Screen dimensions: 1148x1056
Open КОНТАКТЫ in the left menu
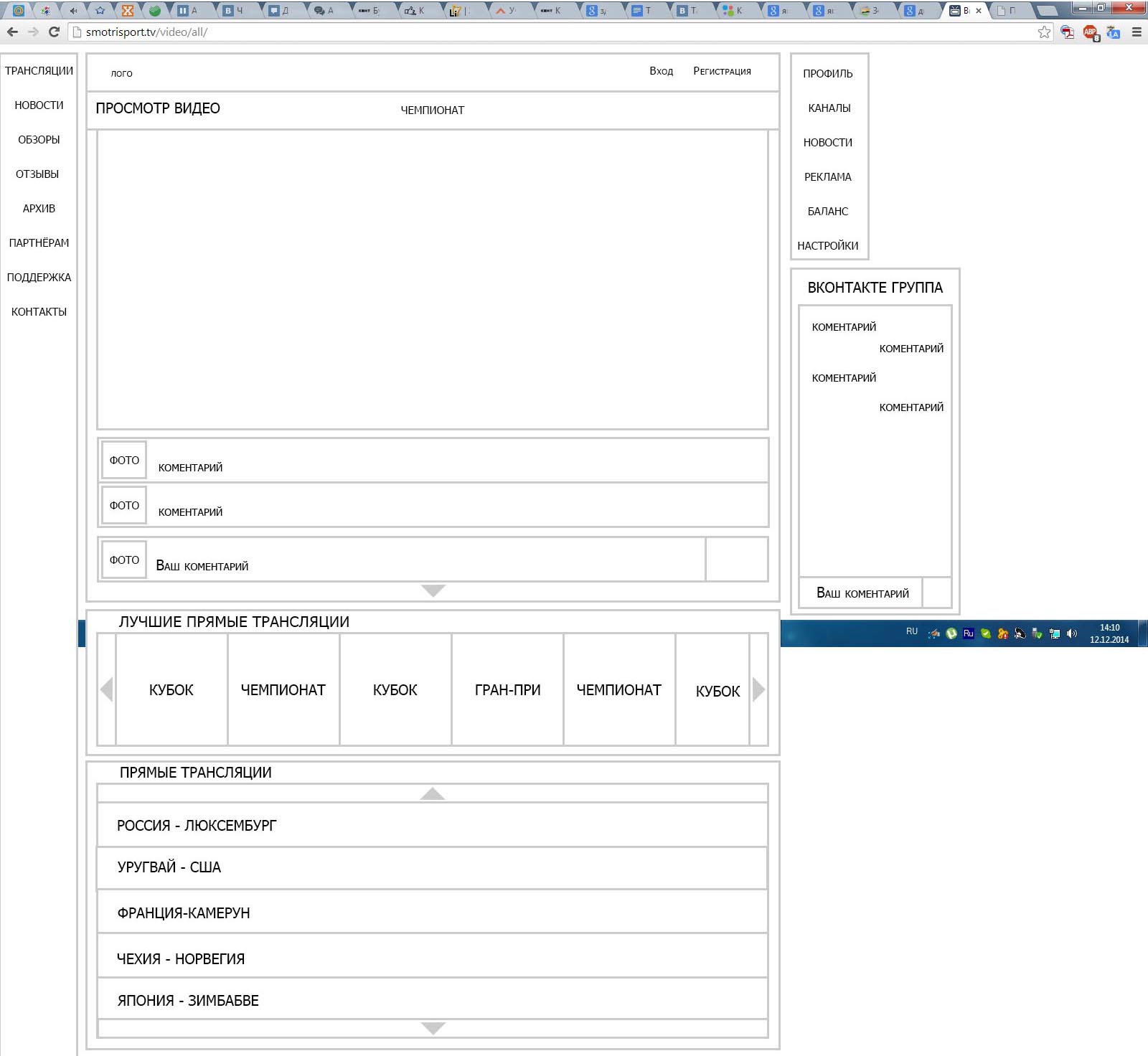point(39,312)
